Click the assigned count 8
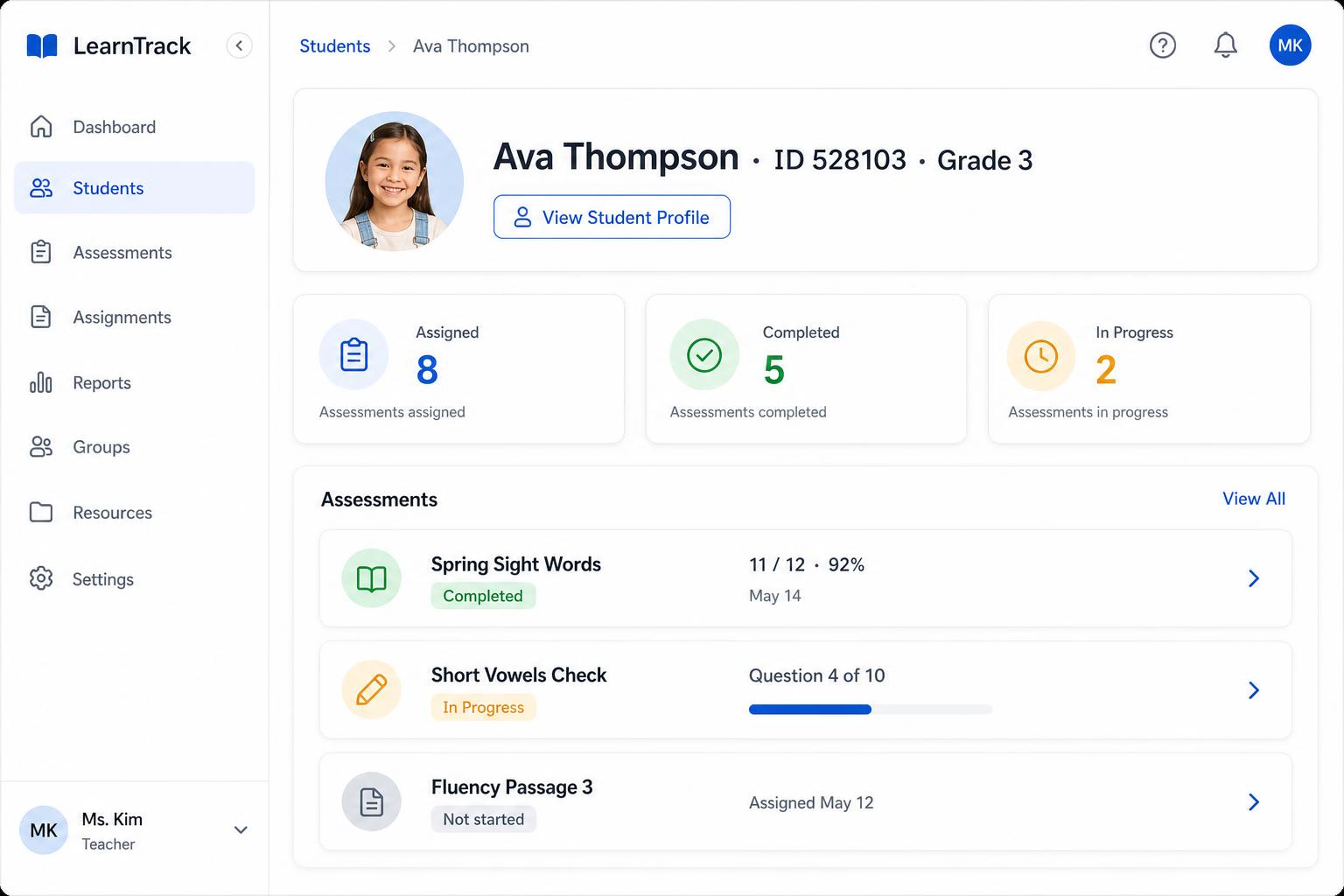 tap(427, 370)
